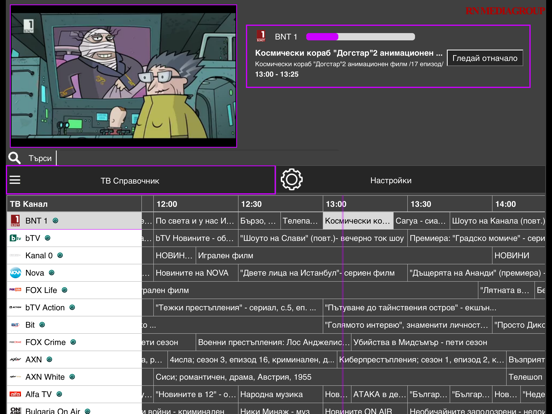The image size is (552, 414).
Task: Select programme Новините в 12 on Alfa TV
Action: tap(196, 394)
